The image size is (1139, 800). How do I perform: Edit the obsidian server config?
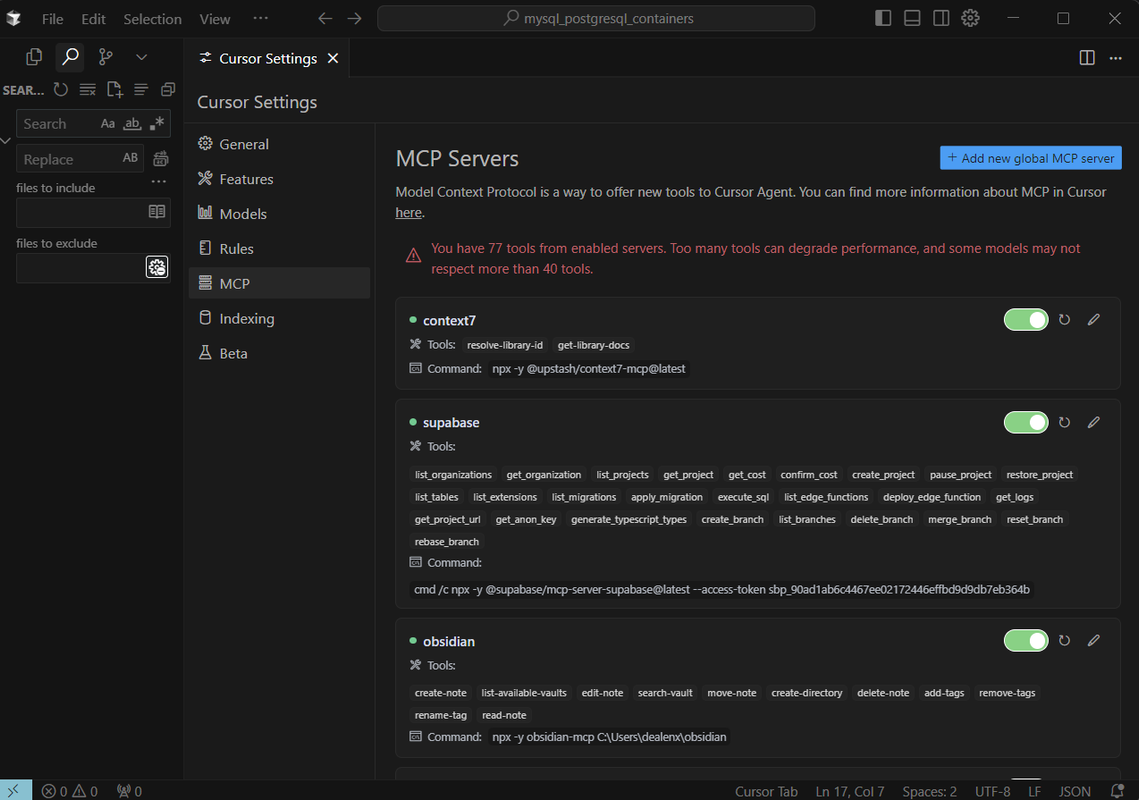click(x=1093, y=641)
